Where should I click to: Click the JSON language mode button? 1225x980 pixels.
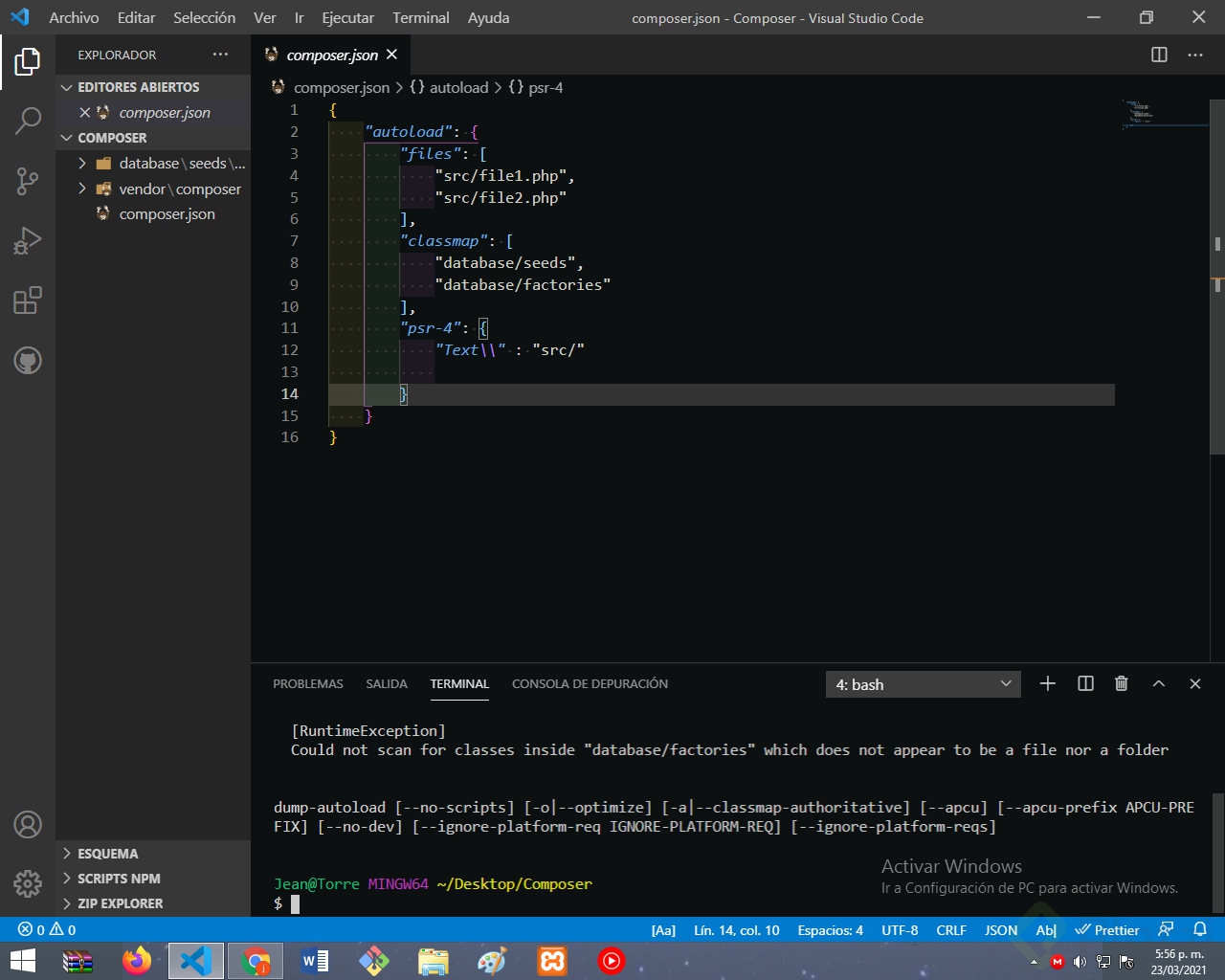pos(1001,930)
